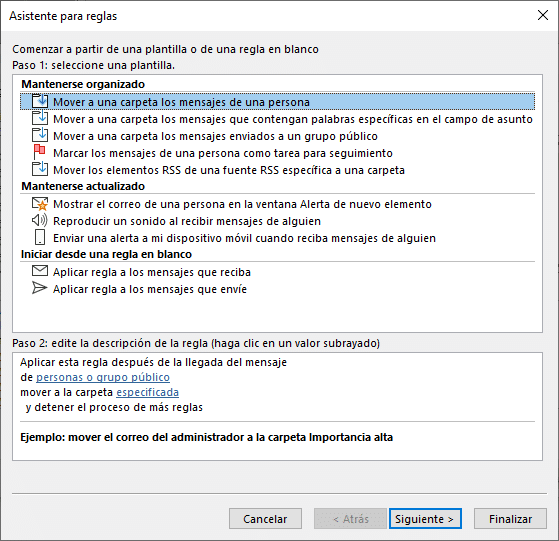This screenshot has height=541, width=559.
Task: Click the speaker sound icon
Action: [39, 221]
